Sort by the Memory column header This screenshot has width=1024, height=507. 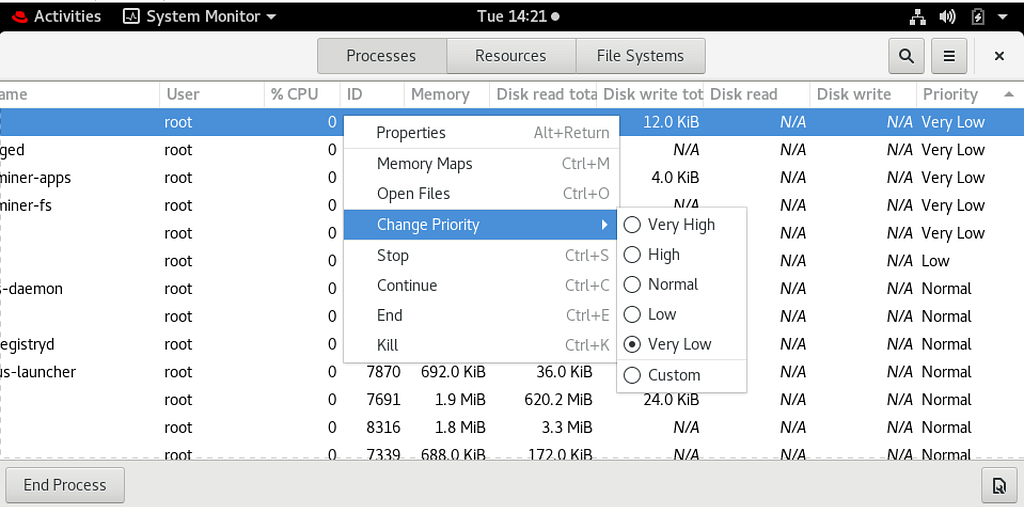447,95
